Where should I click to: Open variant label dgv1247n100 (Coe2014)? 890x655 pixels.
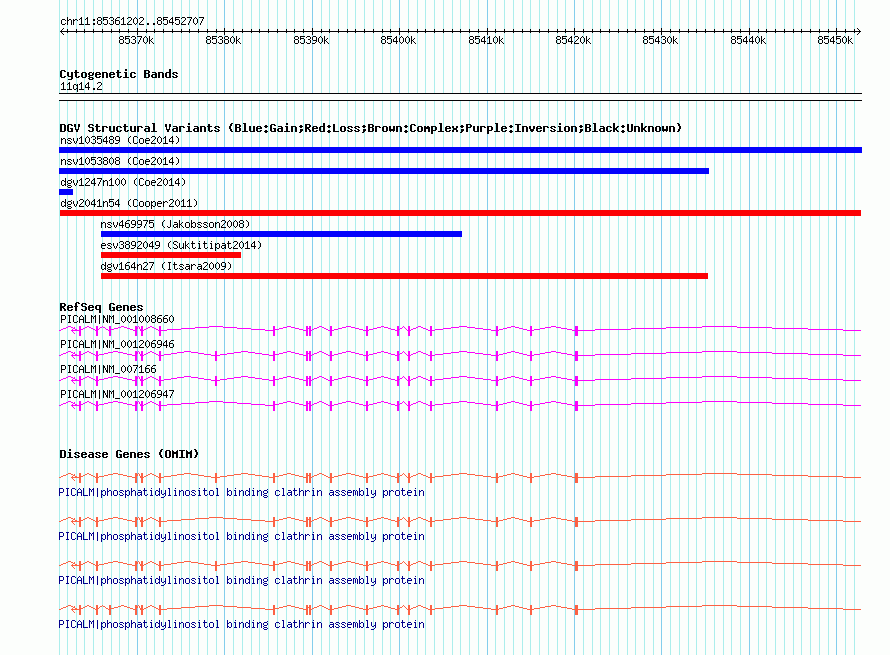123,182
